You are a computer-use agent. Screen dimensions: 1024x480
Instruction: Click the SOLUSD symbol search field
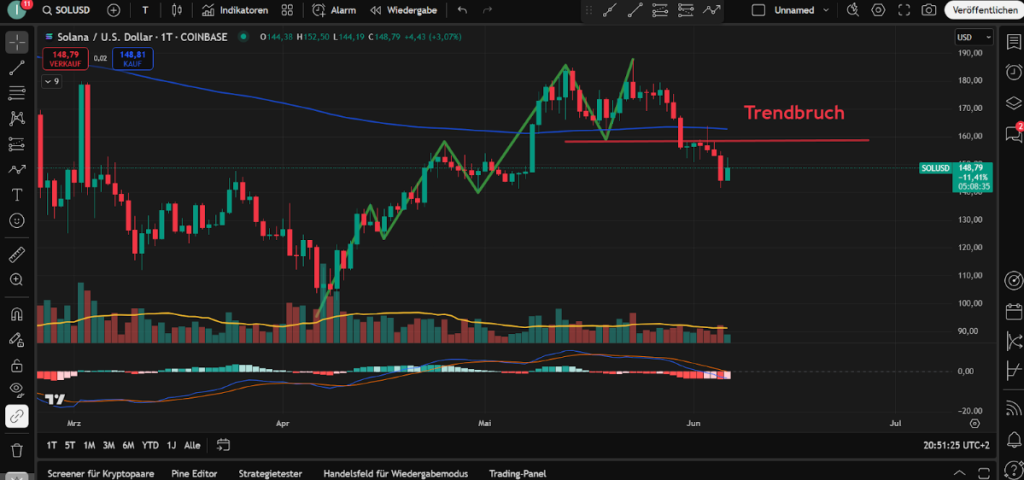pos(70,10)
